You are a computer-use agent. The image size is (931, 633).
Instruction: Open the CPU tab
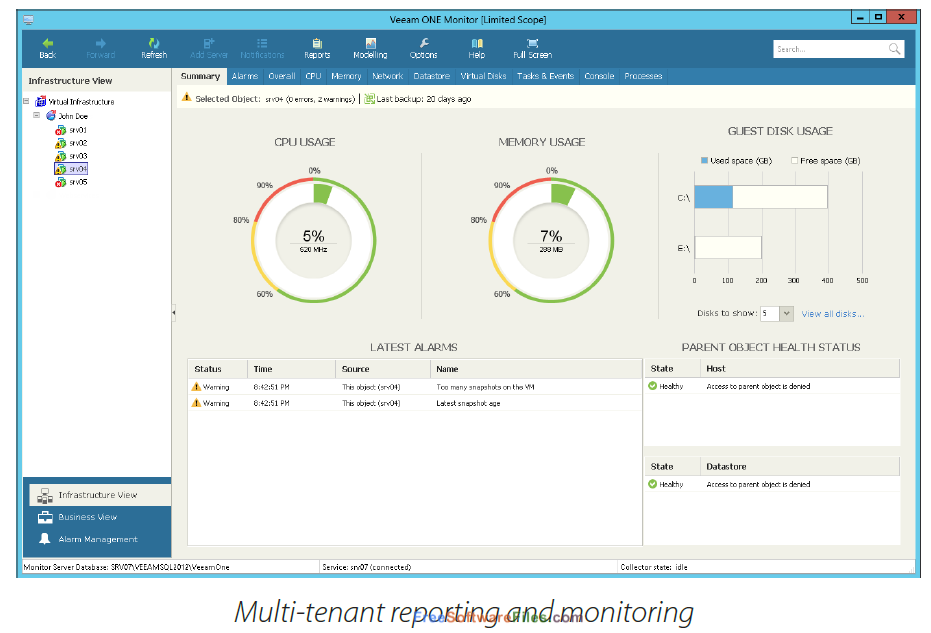(313, 76)
